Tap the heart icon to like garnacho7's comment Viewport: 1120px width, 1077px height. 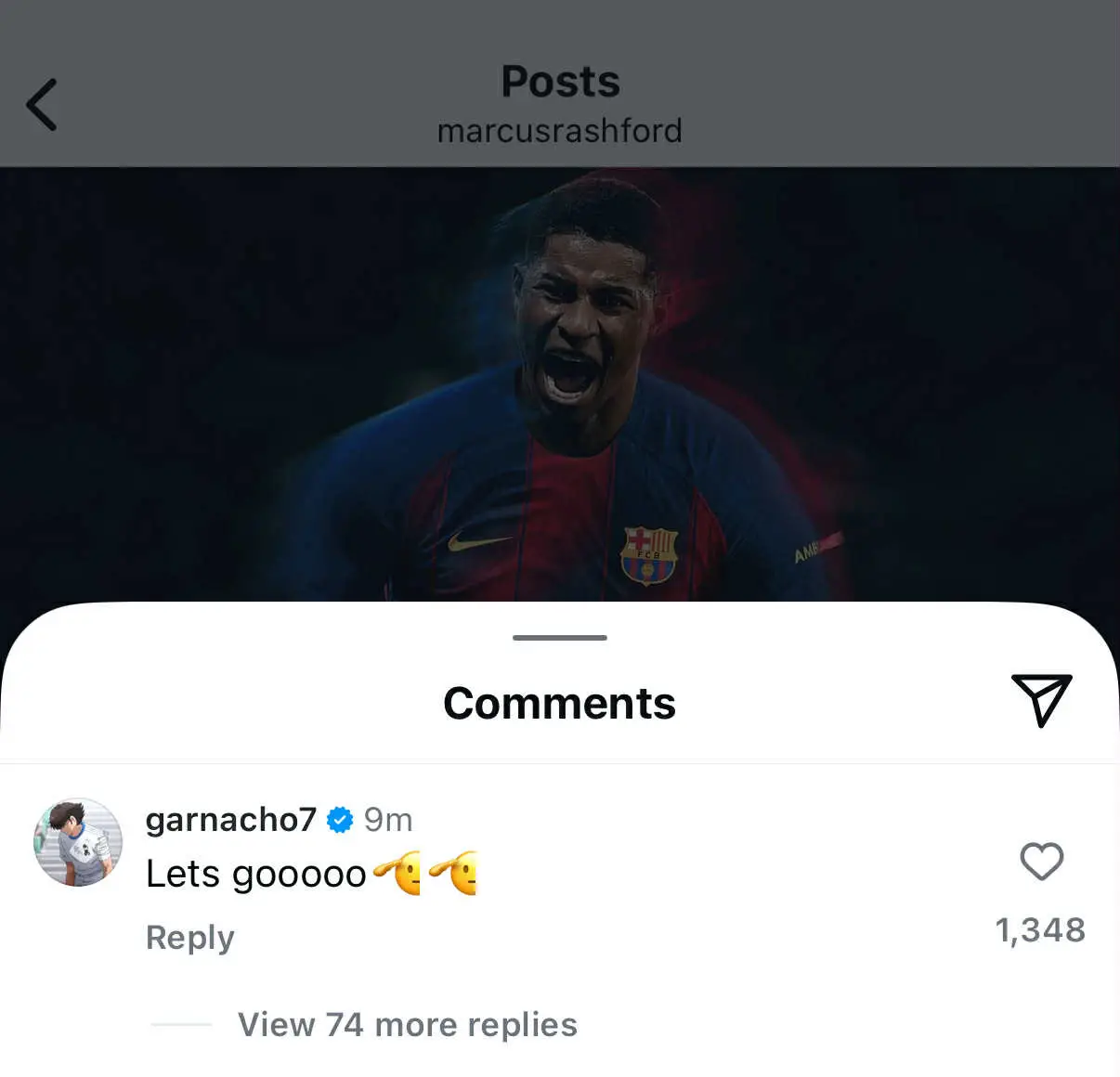[x=1042, y=863]
